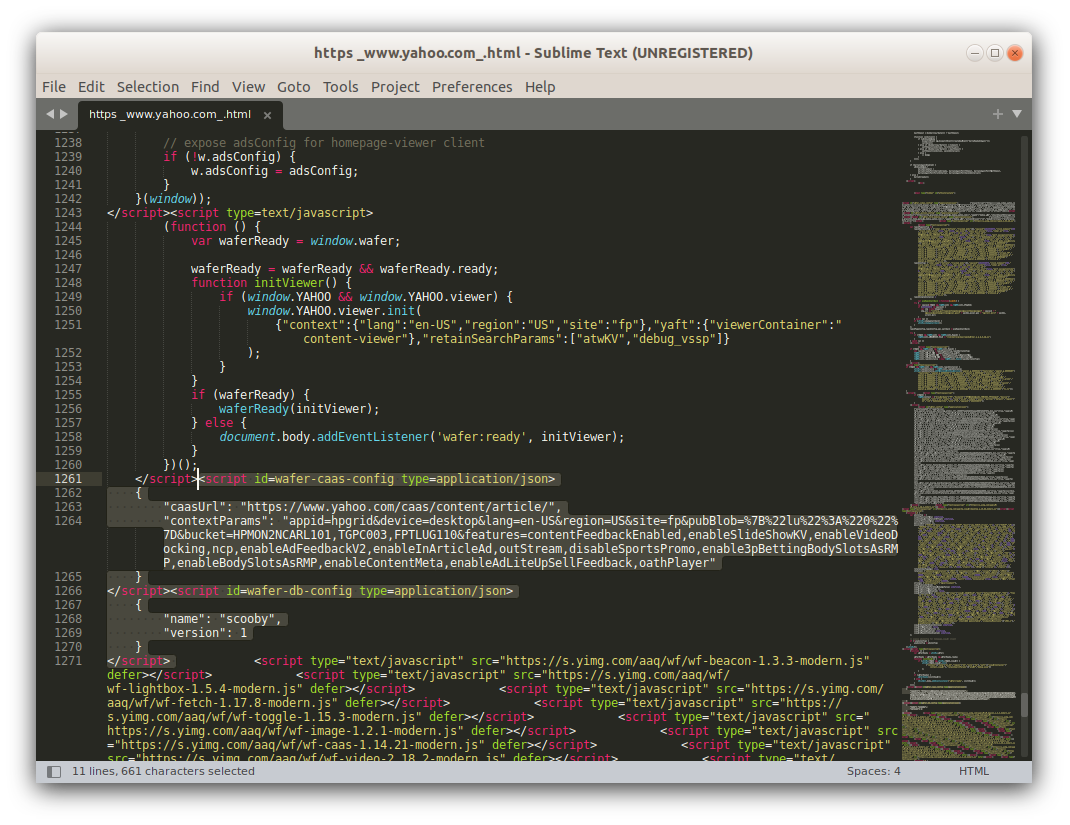Open the Preferences menu
Screen dimensions: 1070x825
[x=472, y=87]
